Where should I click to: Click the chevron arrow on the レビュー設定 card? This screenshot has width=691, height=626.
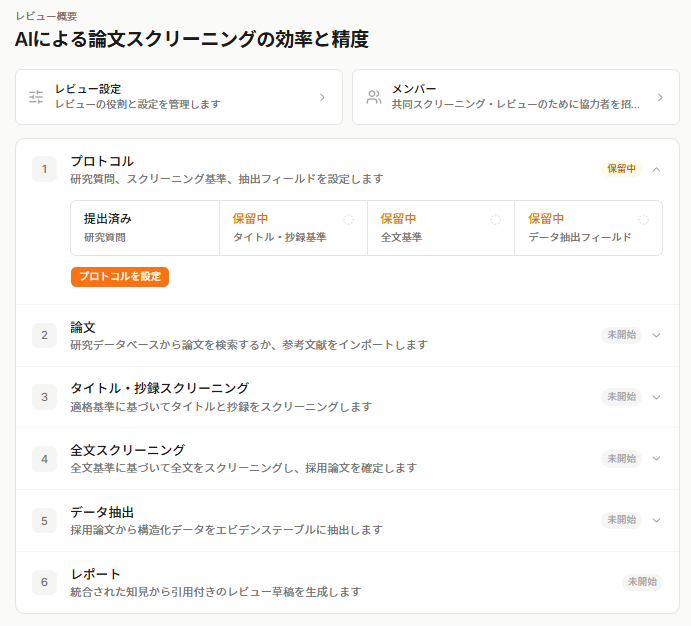click(x=323, y=97)
